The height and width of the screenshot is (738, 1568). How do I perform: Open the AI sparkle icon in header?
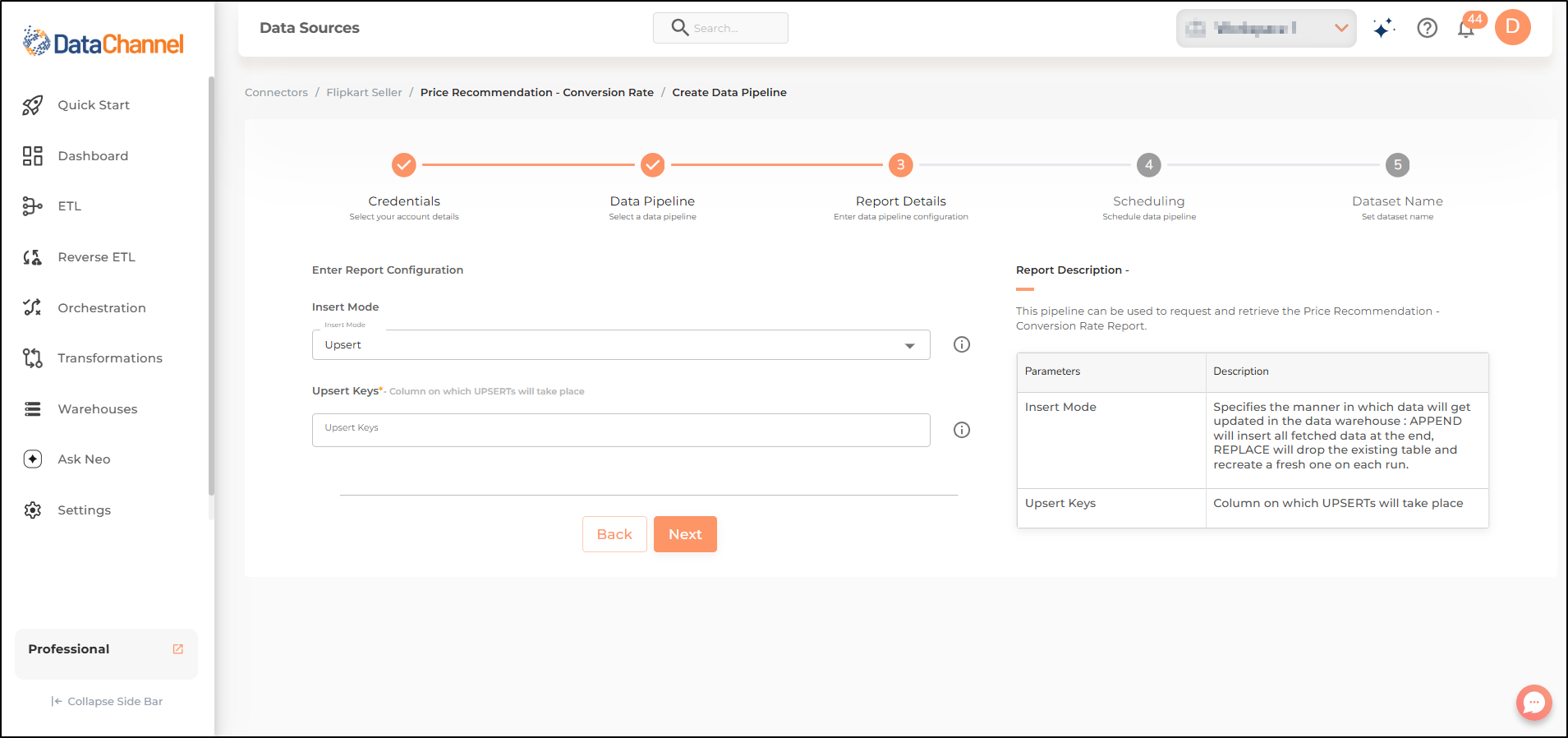(1383, 29)
